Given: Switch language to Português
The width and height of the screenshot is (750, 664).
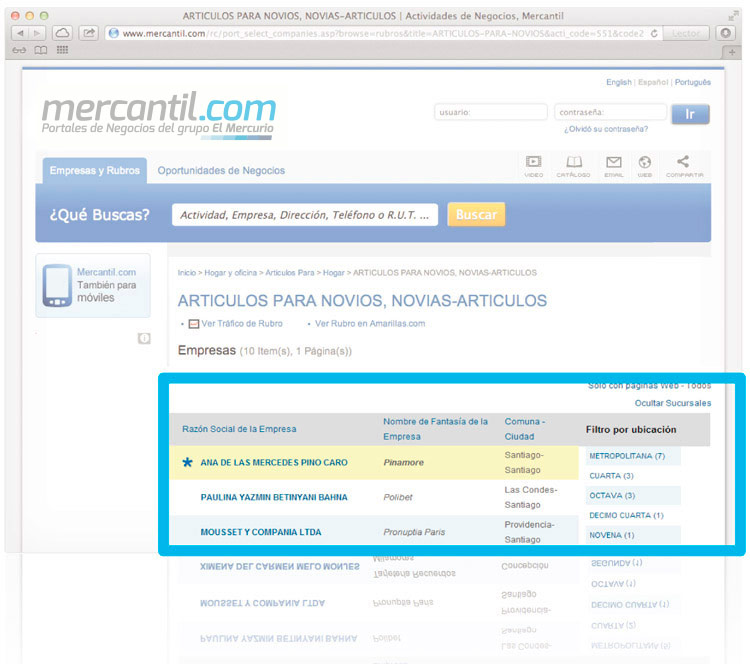Looking at the screenshot, I should click(692, 82).
